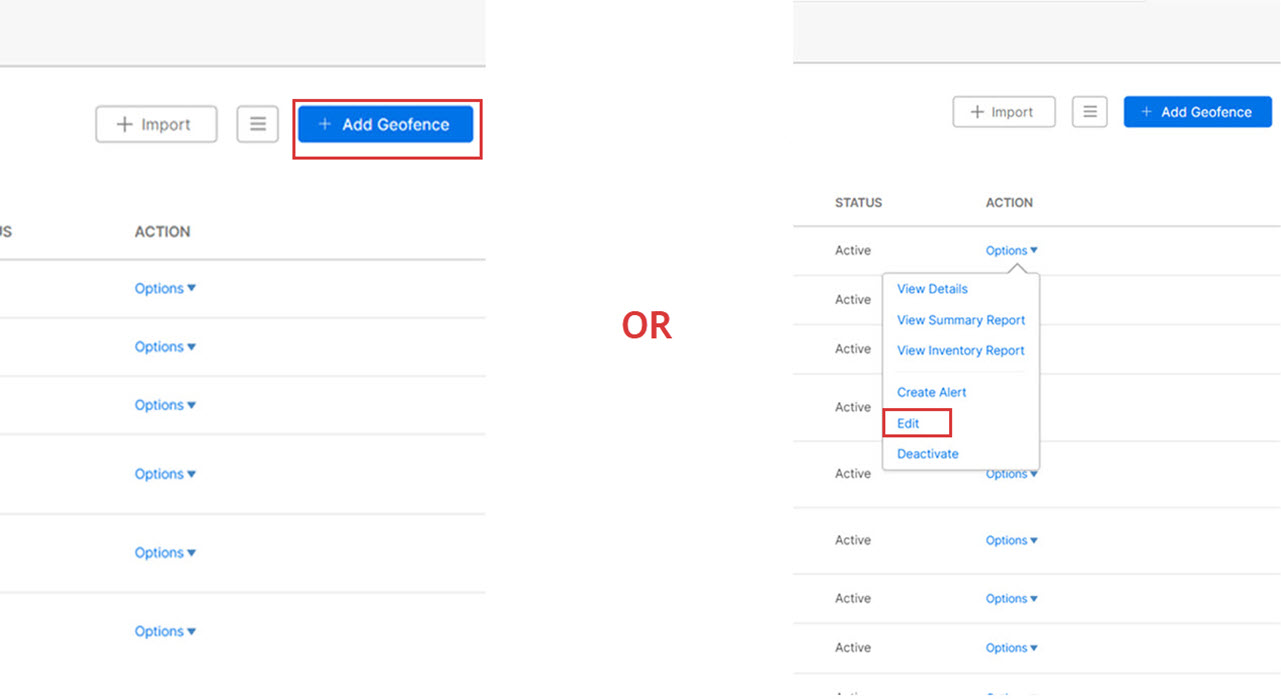Select Create Alert in the Options menu

(x=932, y=393)
